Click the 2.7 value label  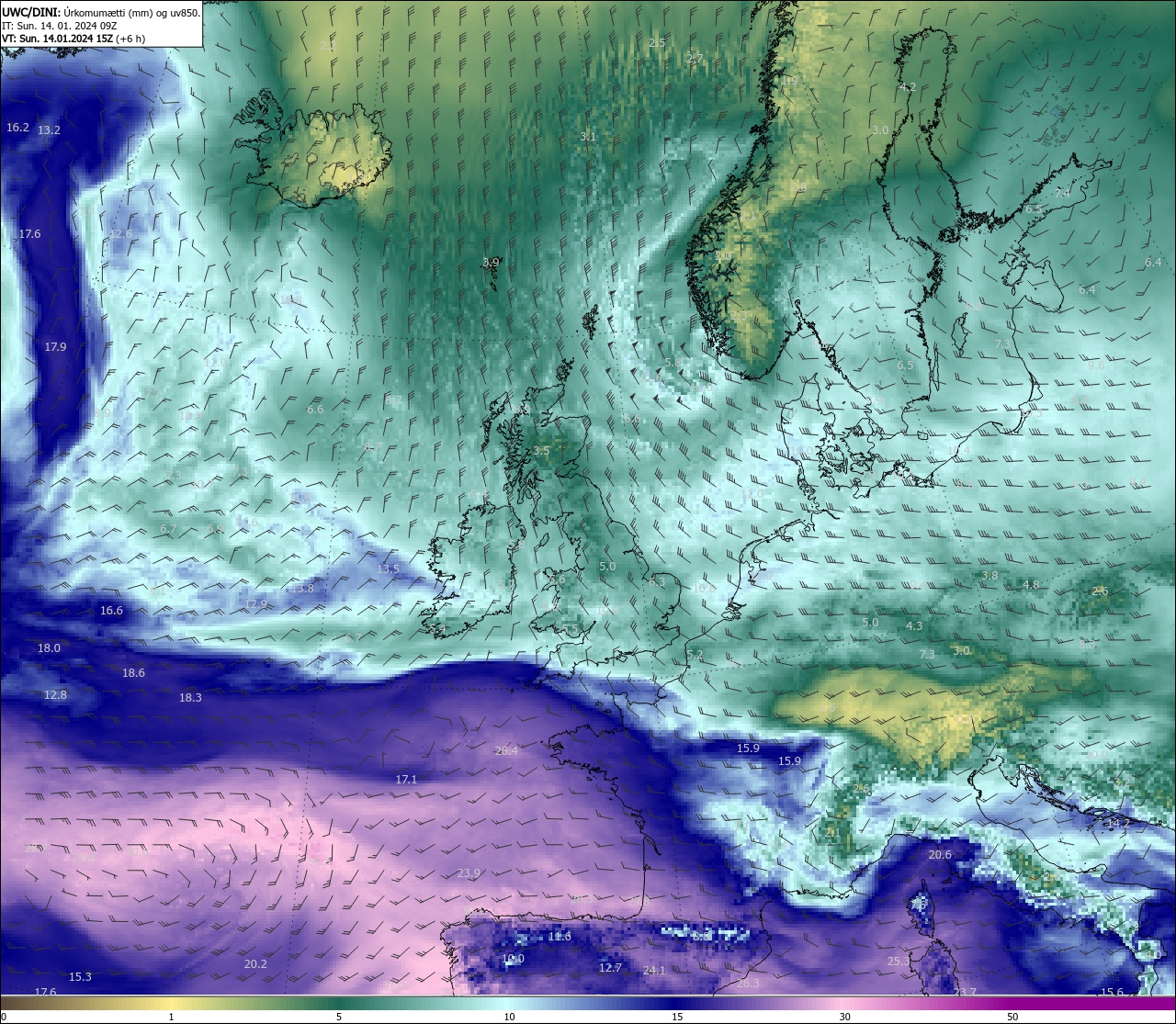tap(695, 59)
